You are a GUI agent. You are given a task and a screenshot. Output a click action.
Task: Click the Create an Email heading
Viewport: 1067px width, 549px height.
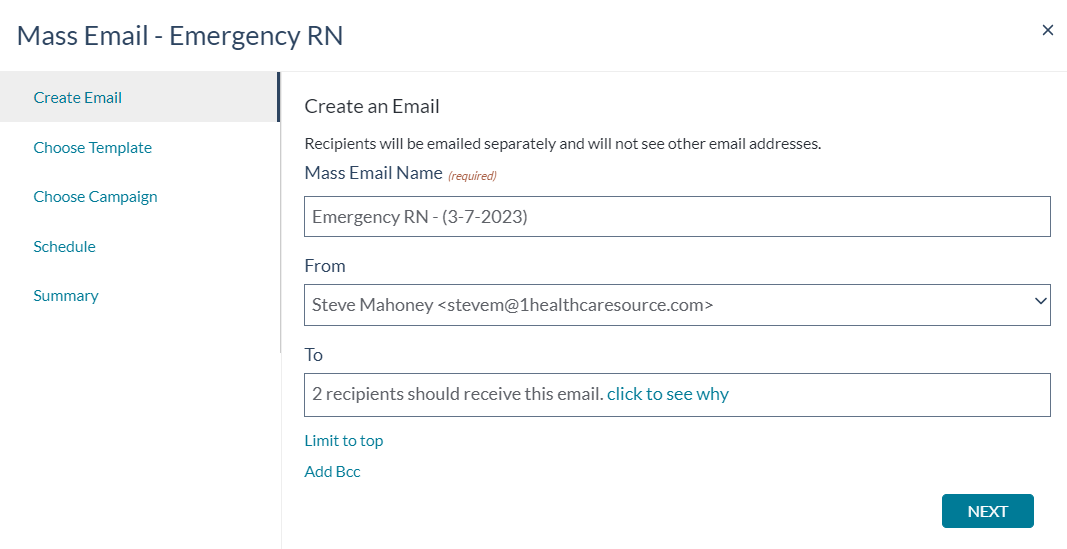(x=372, y=106)
